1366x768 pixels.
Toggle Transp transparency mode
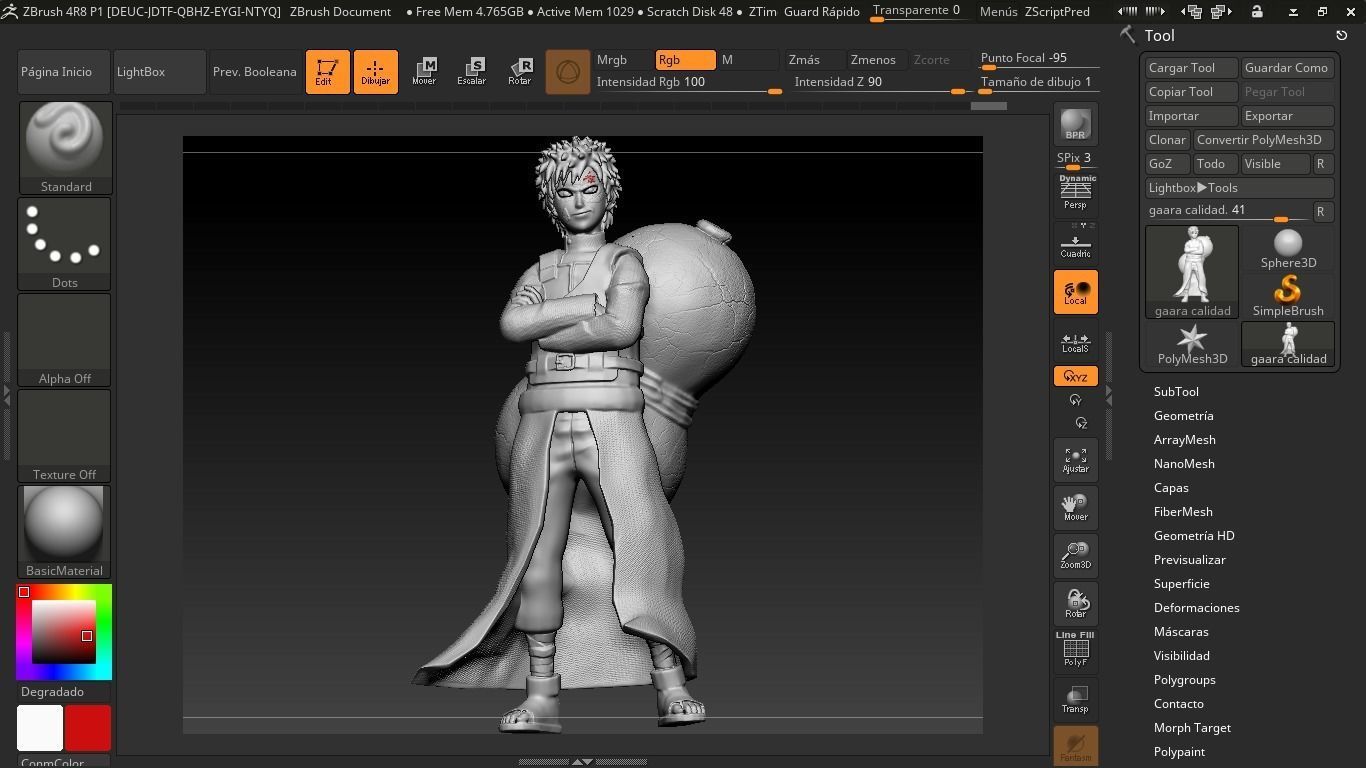point(1075,699)
